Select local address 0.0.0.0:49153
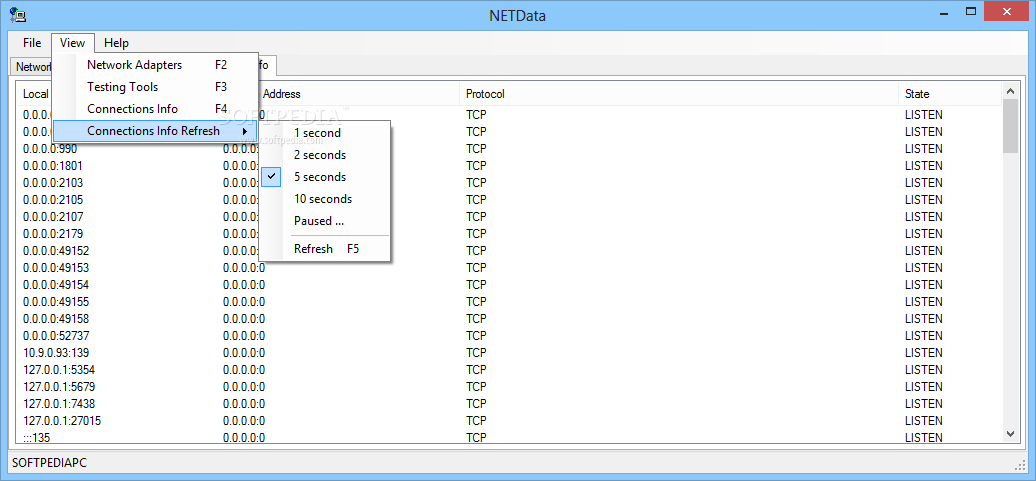Viewport: 1036px width, 481px height. coord(56,268)
